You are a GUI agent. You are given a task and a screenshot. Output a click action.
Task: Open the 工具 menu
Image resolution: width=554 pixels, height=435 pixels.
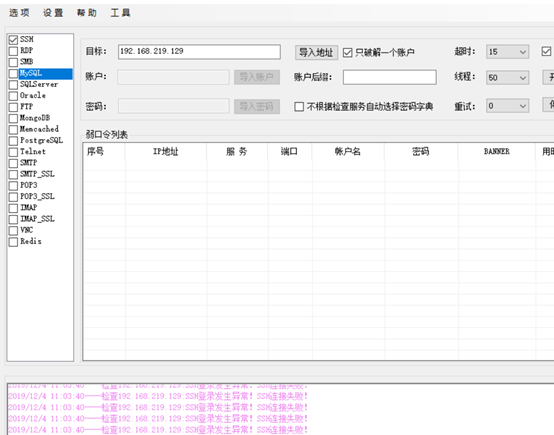pyautogui.click(x=120, y=13)
